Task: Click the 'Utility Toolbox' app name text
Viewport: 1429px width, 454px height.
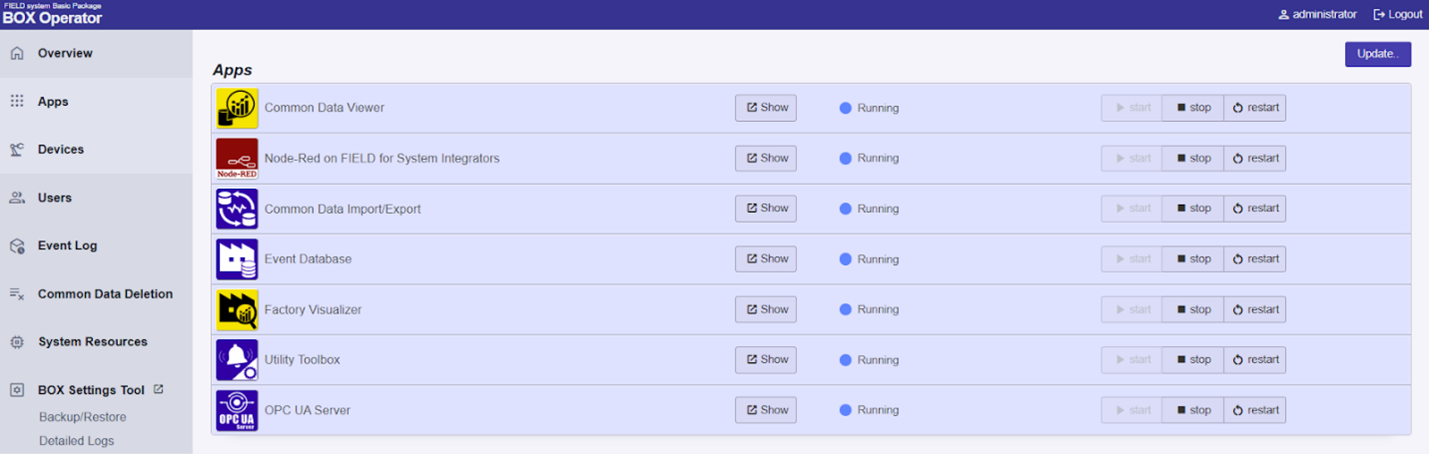Action: [303, 360]
